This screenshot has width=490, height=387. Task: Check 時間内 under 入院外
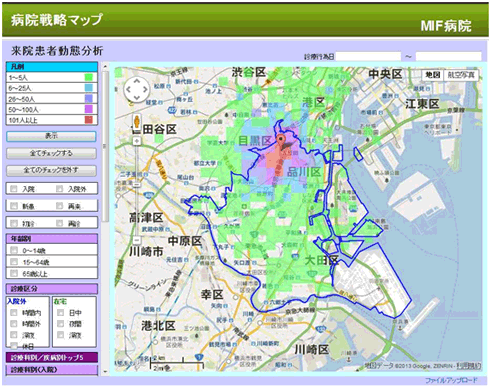coord(14,313)
